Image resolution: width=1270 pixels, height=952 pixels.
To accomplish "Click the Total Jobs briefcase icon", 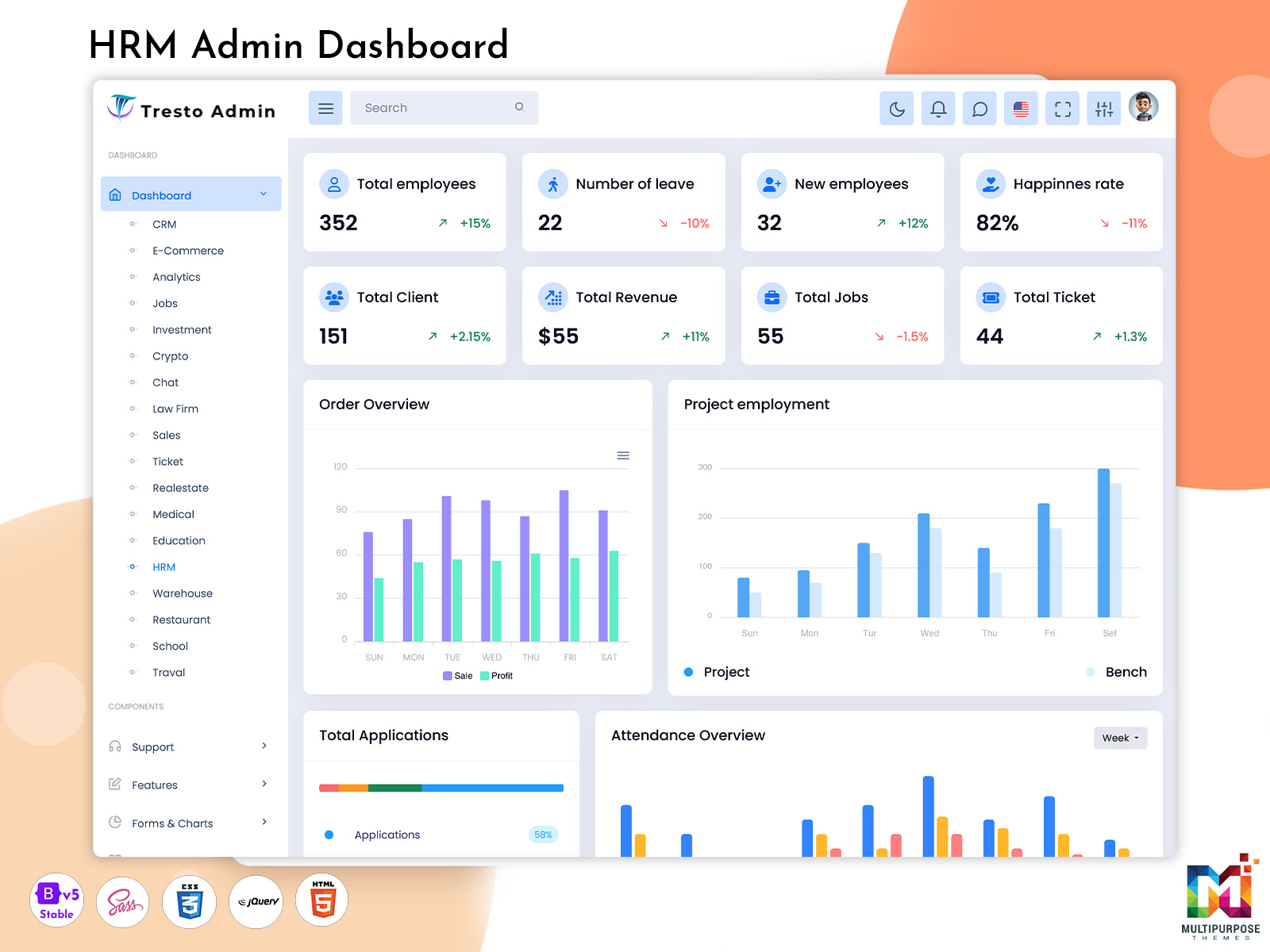I will [x=772, y=297].
